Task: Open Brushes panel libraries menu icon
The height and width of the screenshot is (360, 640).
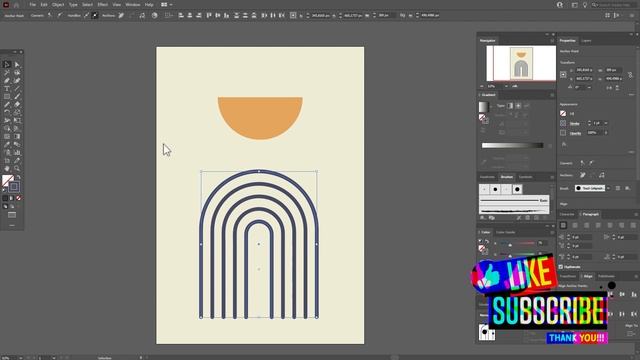Action: [482, 218]
